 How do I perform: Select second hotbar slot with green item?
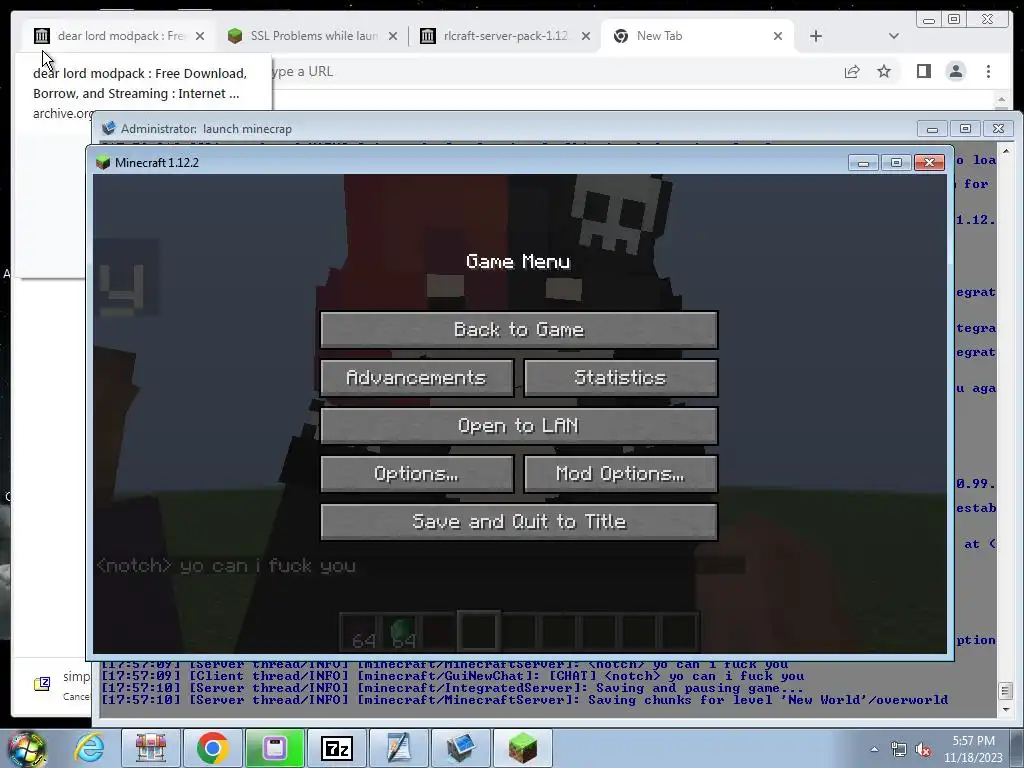click(400, 633)
